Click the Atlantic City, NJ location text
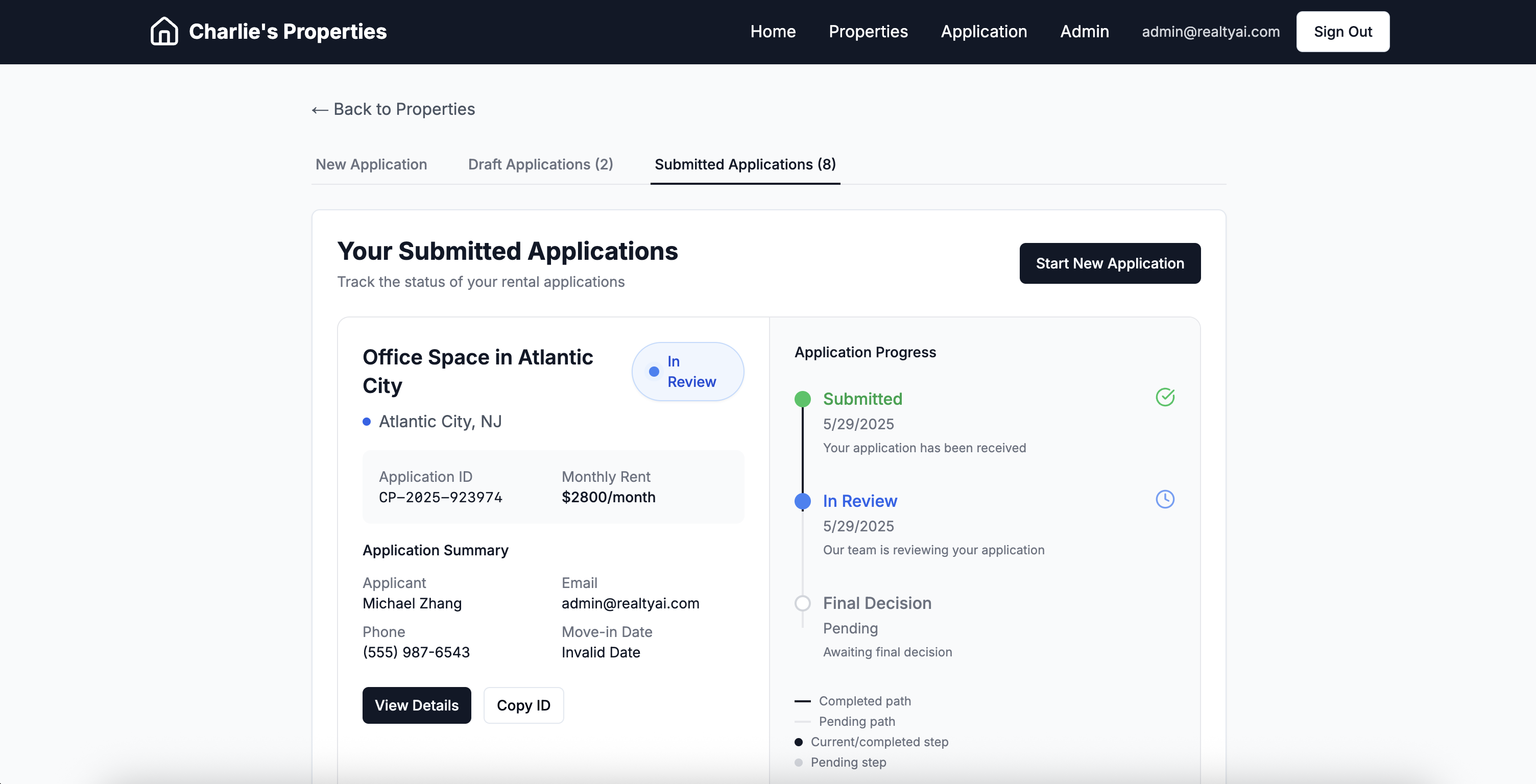The image size is (1536, 784). pos(440,422)
